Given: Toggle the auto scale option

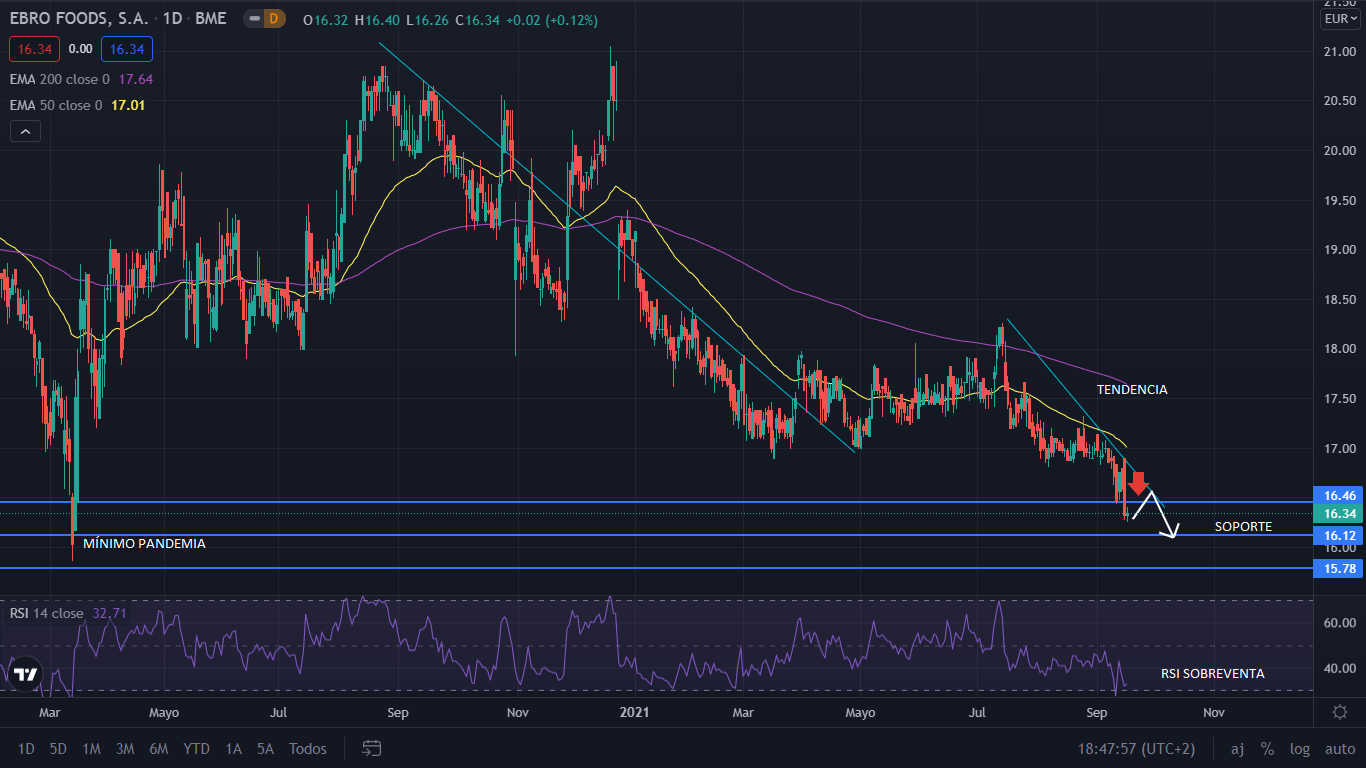Looking at the screenshot, I should [x=1340, y=748].
